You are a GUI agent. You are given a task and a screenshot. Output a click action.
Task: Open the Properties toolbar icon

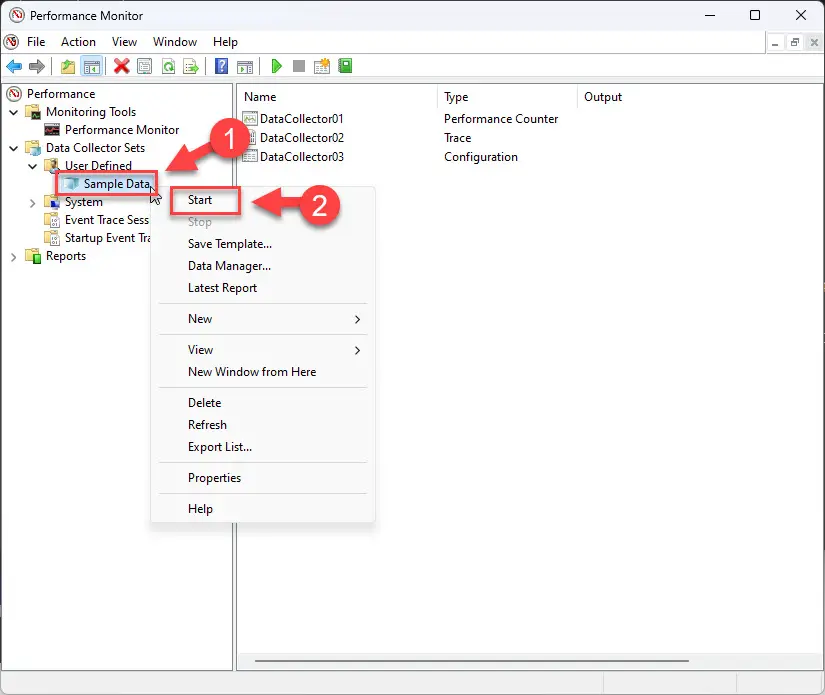(145, 66)
